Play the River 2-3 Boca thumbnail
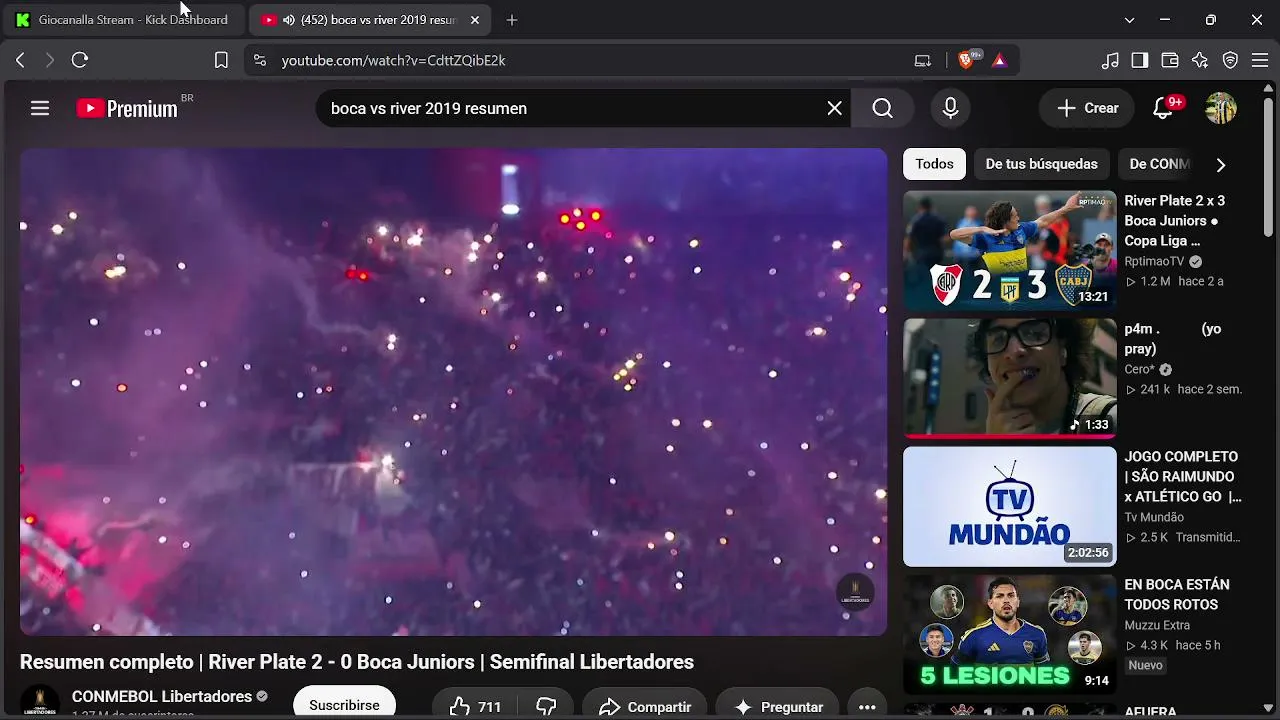The image size is (1280, 720). coord(1009,251)
